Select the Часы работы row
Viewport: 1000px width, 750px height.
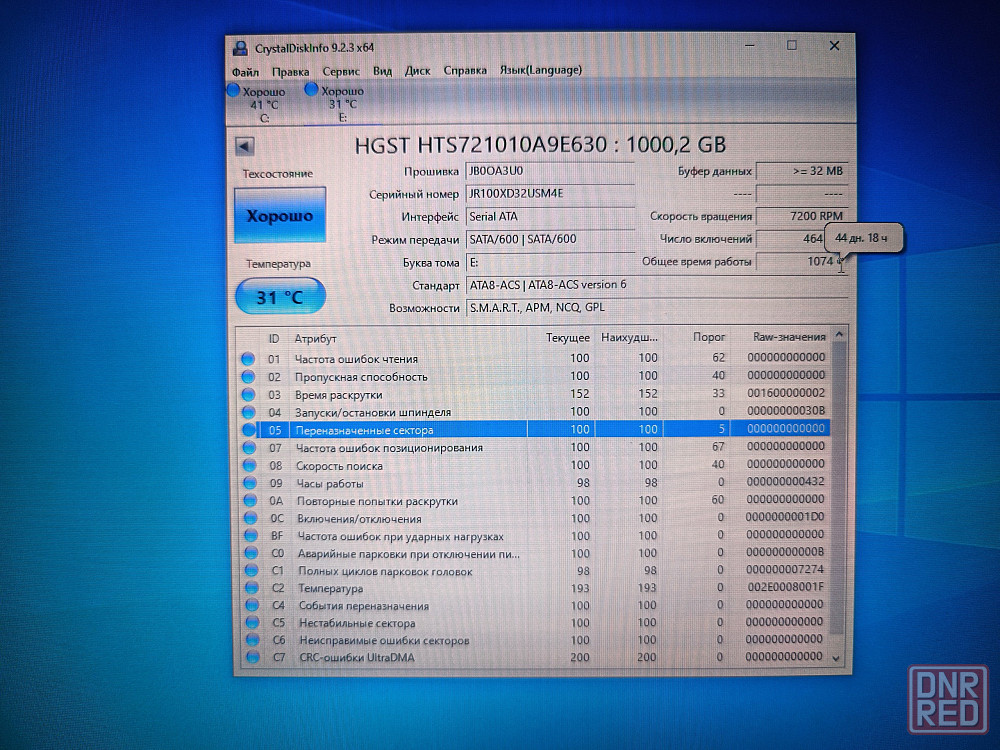click(534, 483)
